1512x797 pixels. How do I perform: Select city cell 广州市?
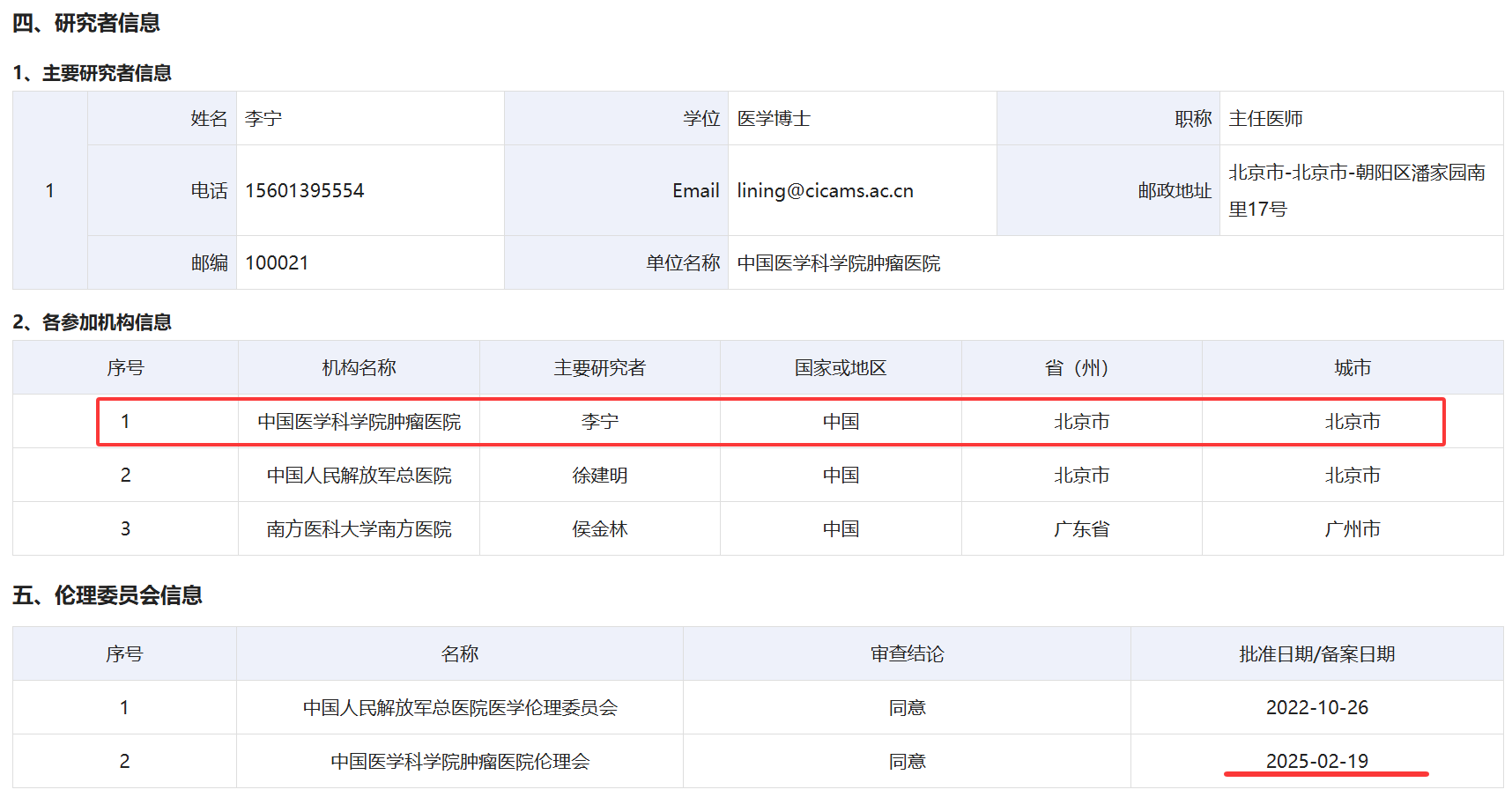tap(1353, 528)
